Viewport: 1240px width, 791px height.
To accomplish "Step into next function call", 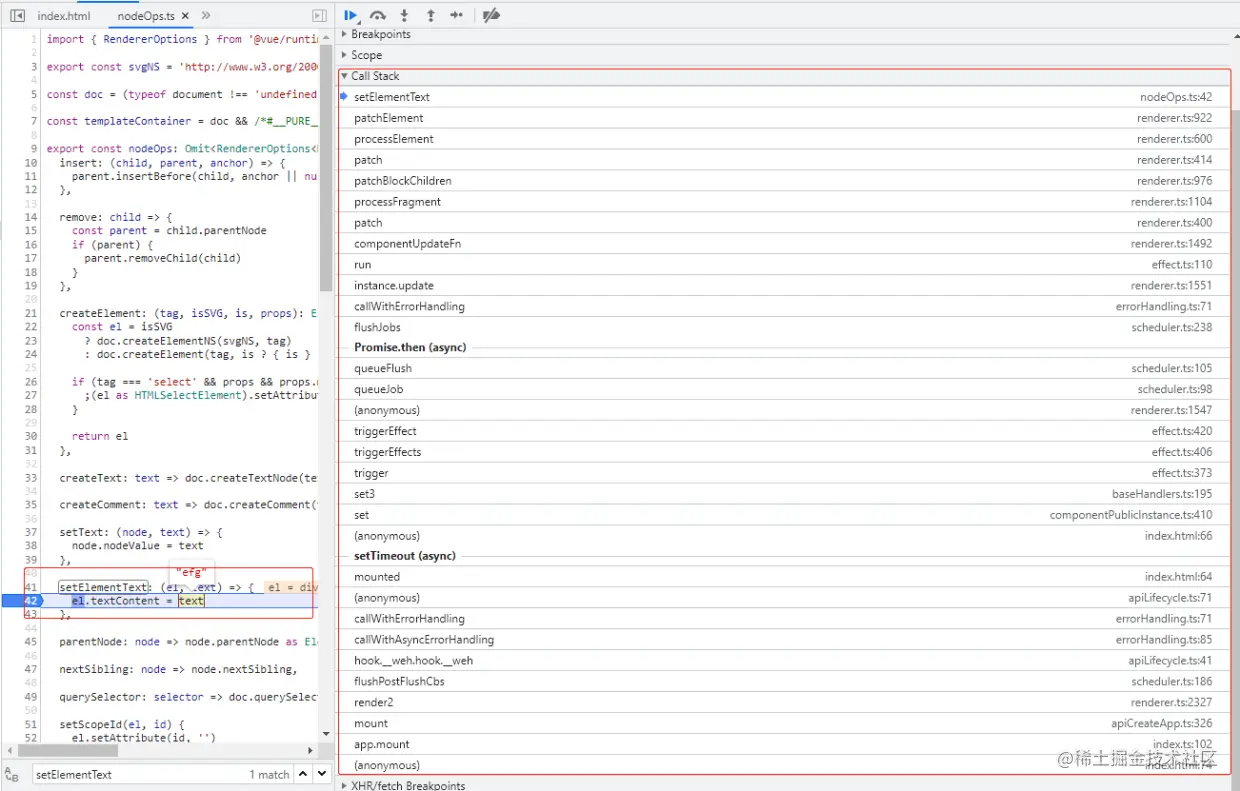I will [x=404, y=15].
